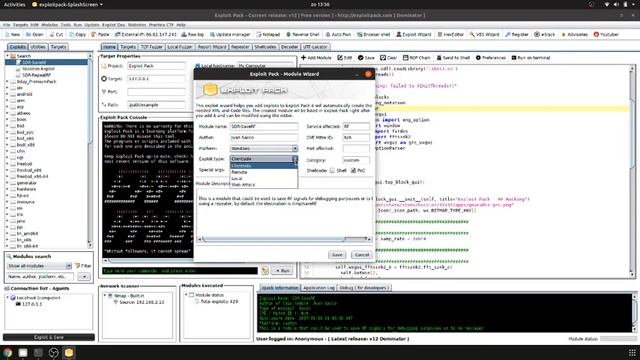The width and height of the screenshot is (640, 360).
Task: Open the Browser shell tool
Action: click(x=374, y=35)
